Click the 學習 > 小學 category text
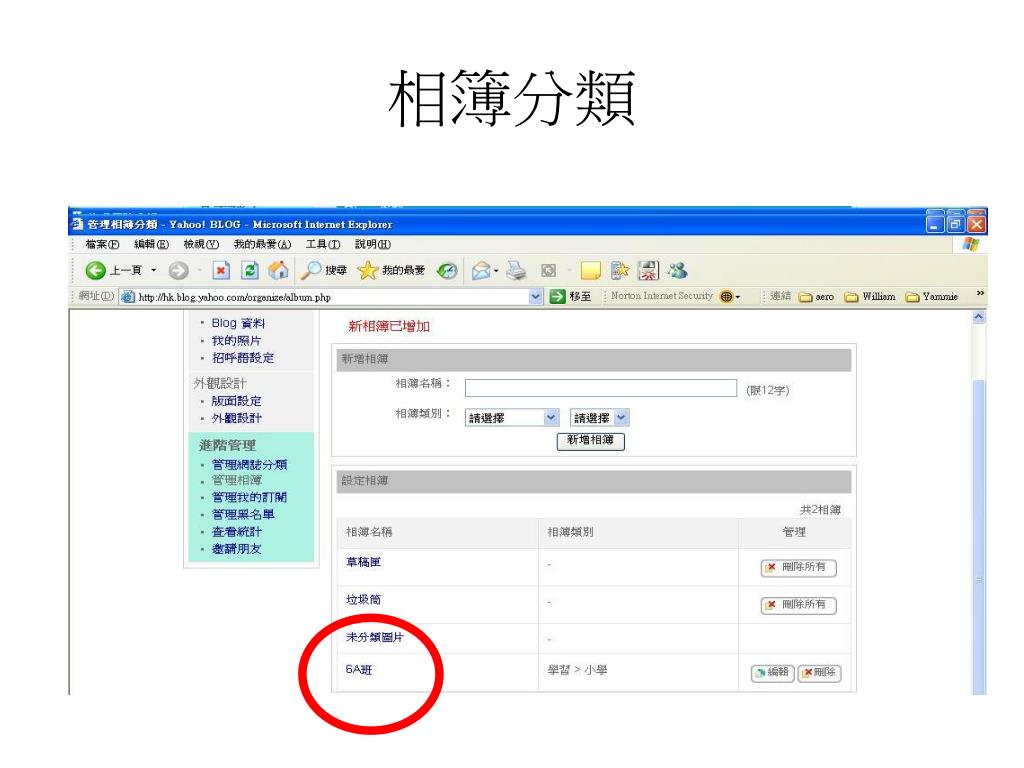 point(577,670)
